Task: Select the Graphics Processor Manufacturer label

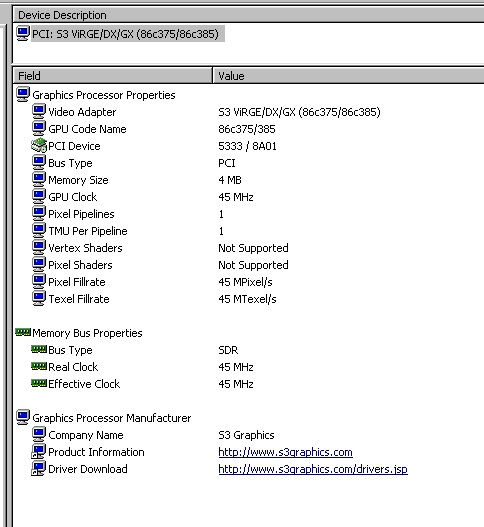Action: [x=112, y=418]
